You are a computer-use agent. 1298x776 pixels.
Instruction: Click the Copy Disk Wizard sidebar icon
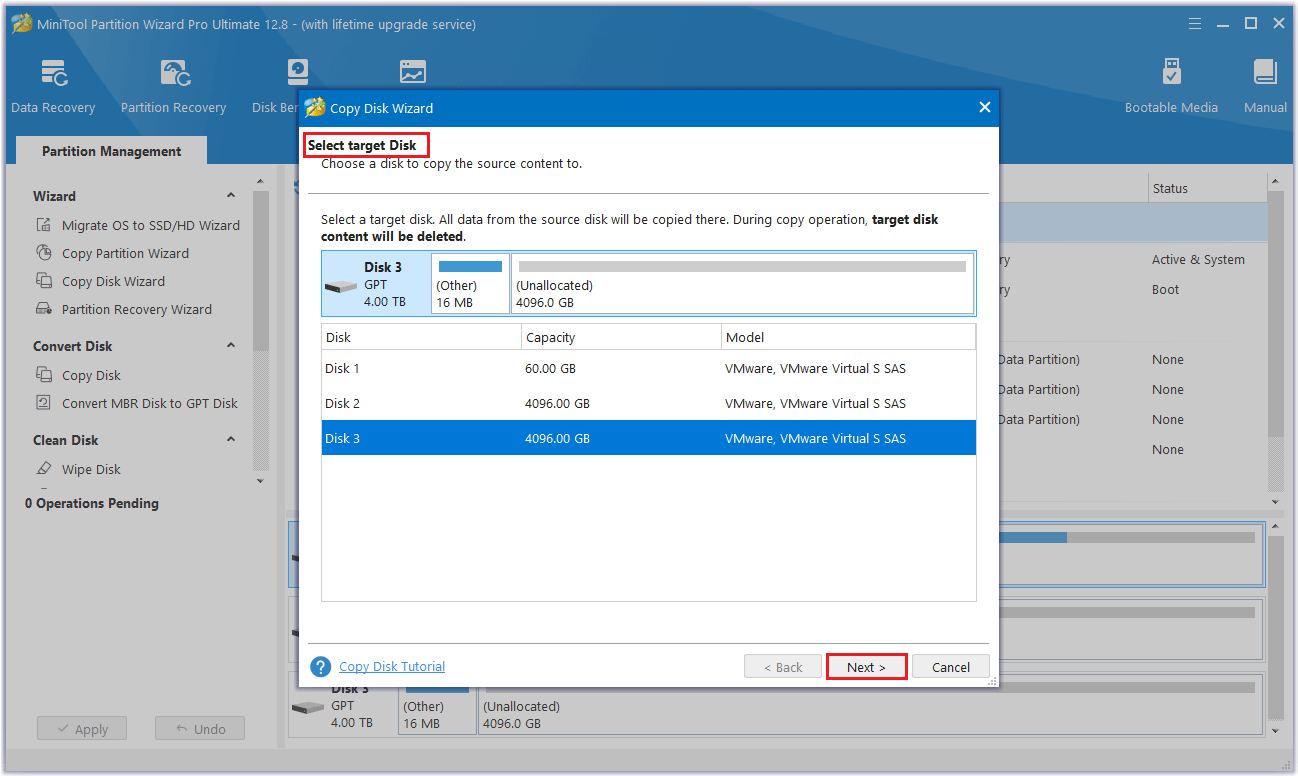click(x=44, y=281)
